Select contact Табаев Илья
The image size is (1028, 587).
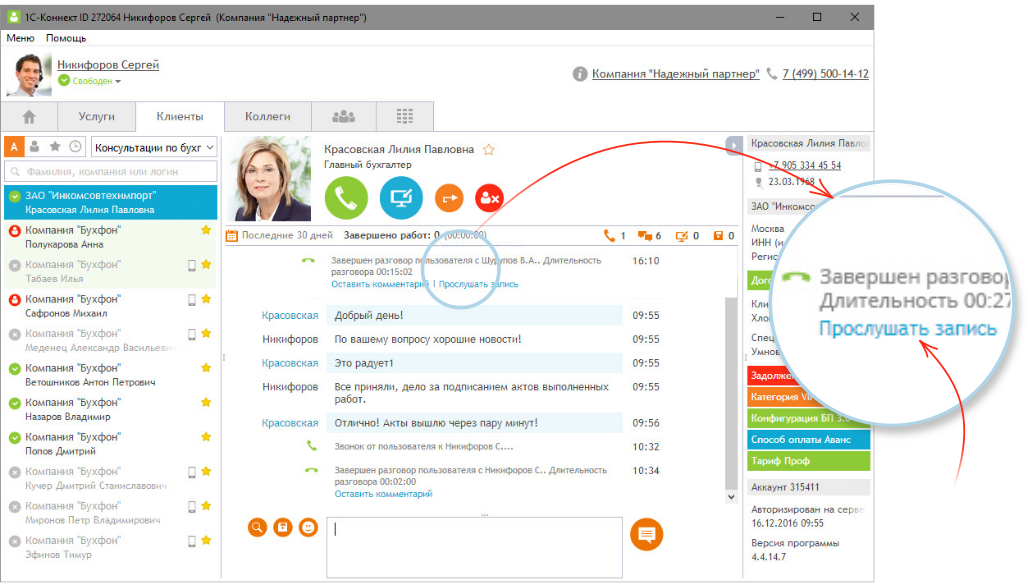(111, 272)
